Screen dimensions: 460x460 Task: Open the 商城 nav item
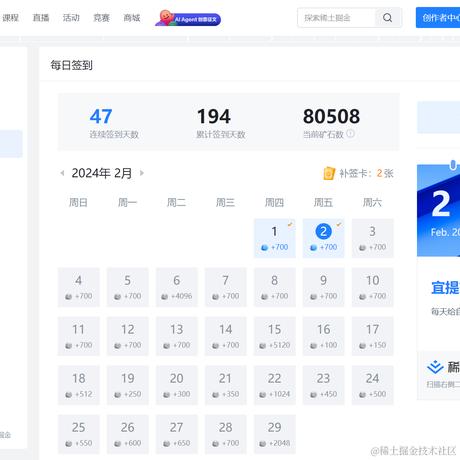pyautogui.click(x=132, y=18)
